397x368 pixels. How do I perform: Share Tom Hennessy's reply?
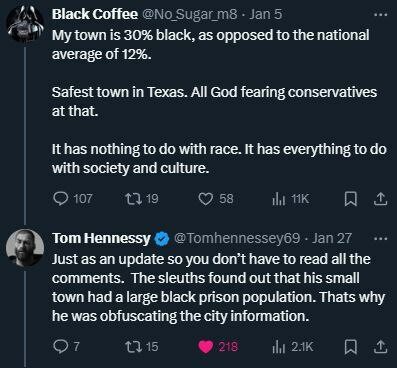[x=380, y=347]
